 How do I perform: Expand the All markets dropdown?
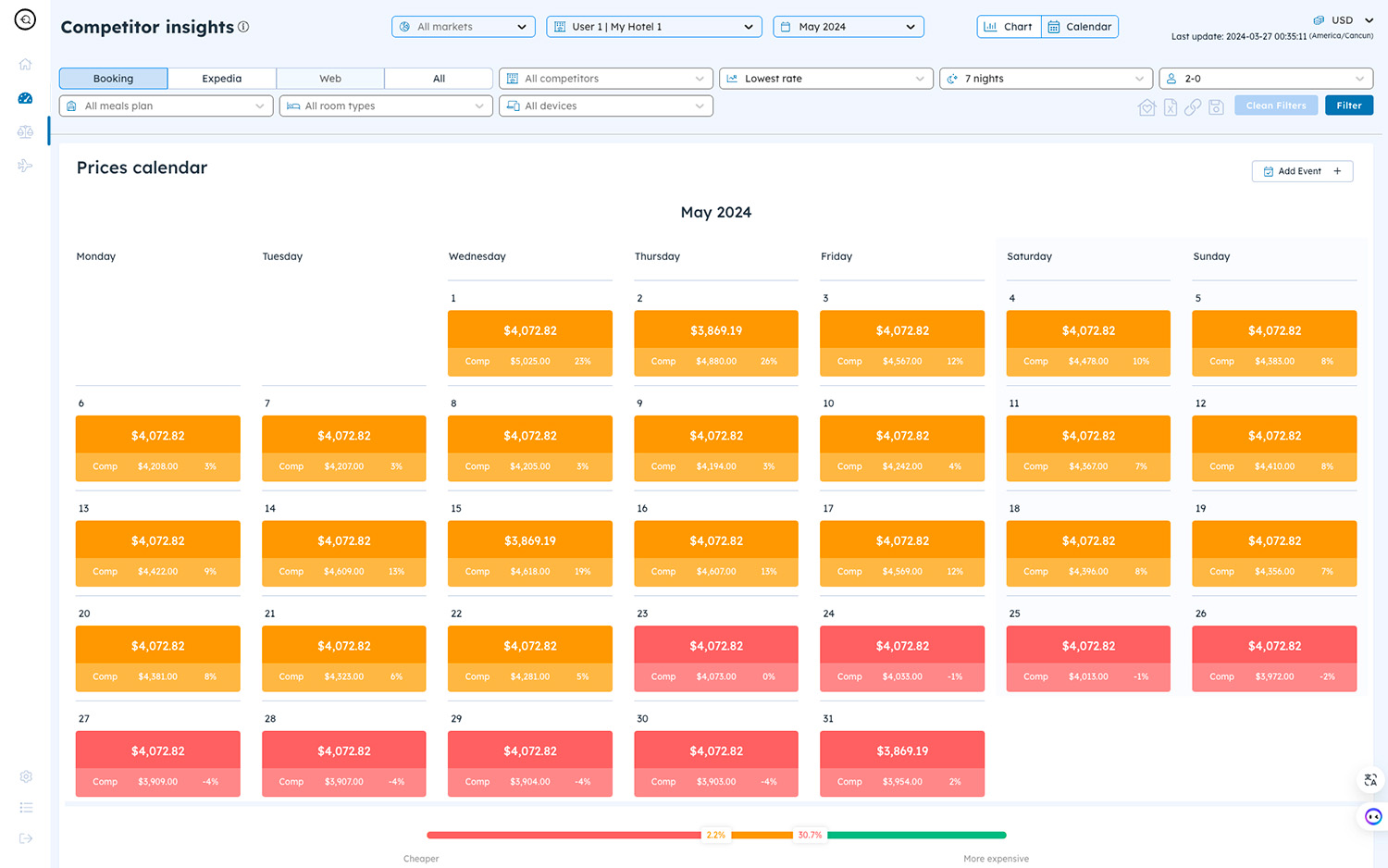click(x=463, y=27)
